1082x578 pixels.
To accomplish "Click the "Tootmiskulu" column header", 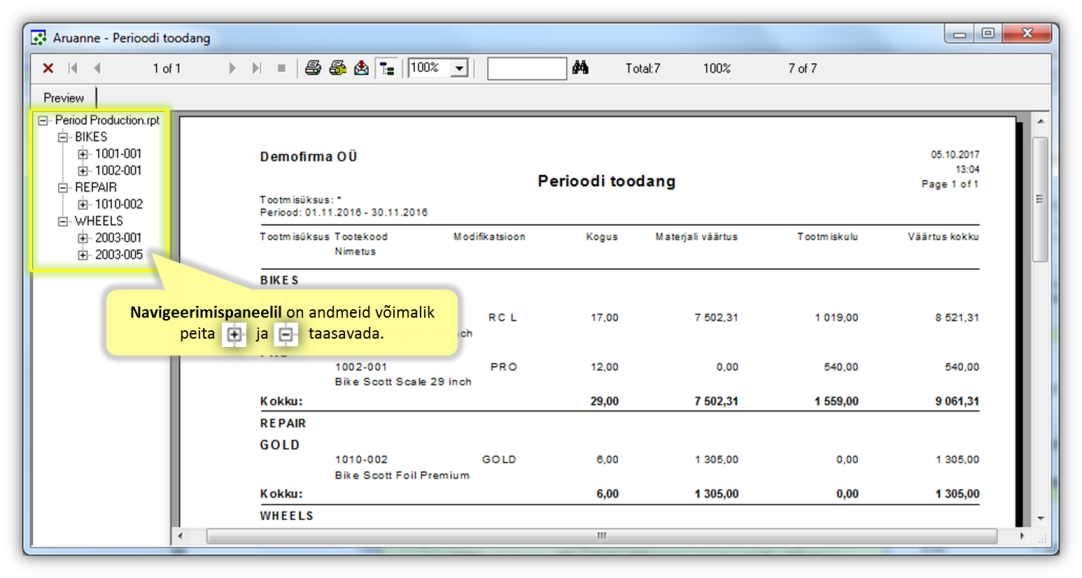I will (827, 237).
